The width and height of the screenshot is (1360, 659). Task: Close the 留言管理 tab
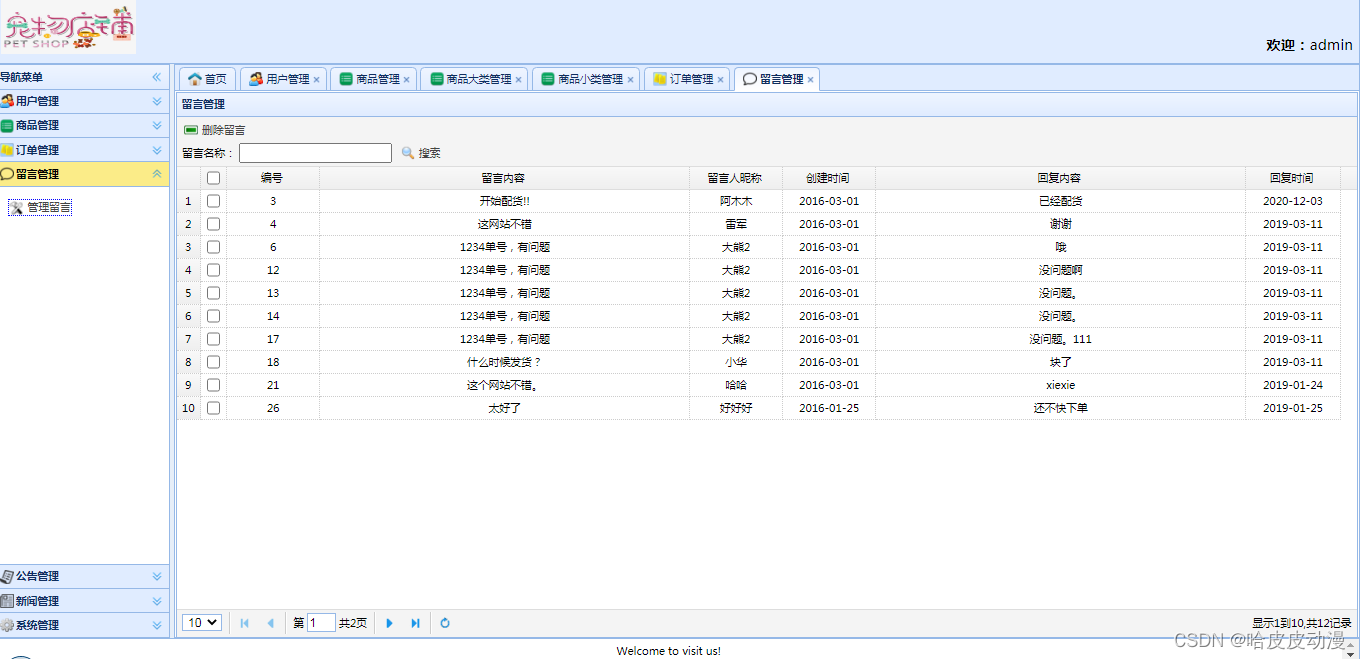coord(811,80)
